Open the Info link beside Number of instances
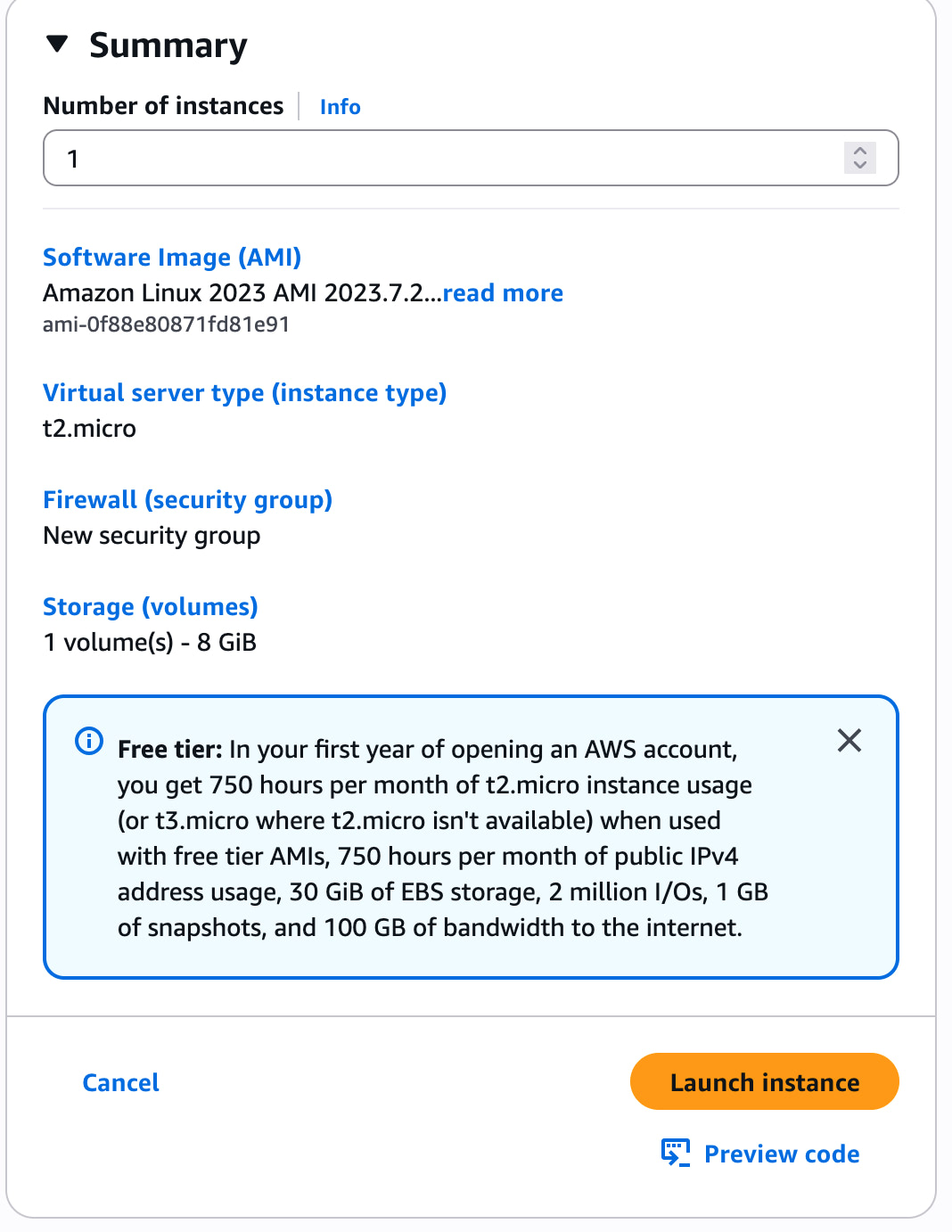The image size is (952, 1232). click(x=340, y=107)
